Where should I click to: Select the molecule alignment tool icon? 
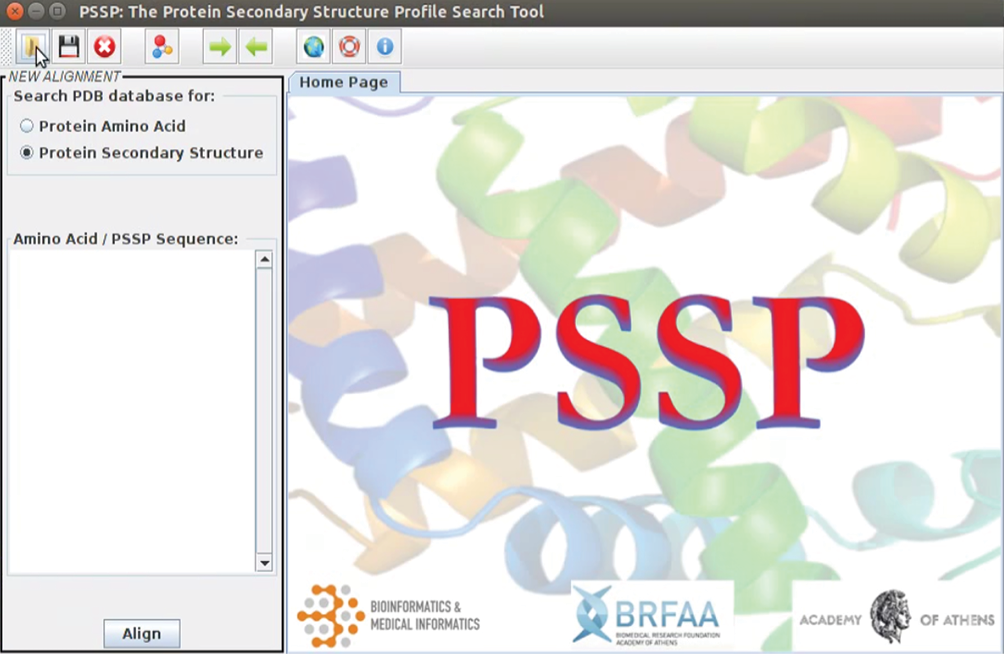click(x=162, y=46)
